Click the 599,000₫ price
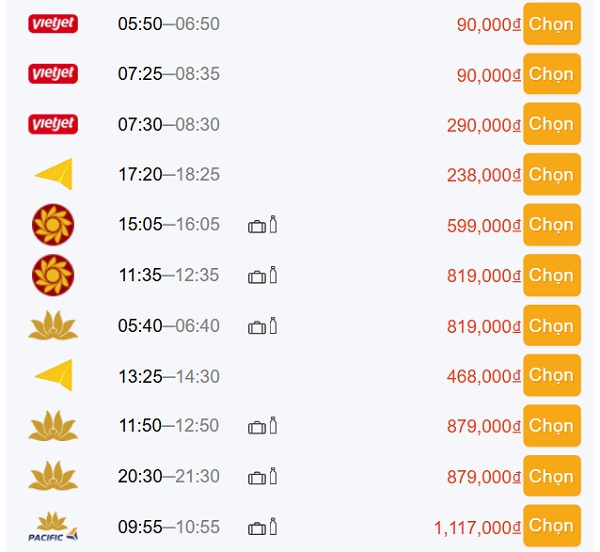This screenshot has height=552, width=600. click(483, 225)
